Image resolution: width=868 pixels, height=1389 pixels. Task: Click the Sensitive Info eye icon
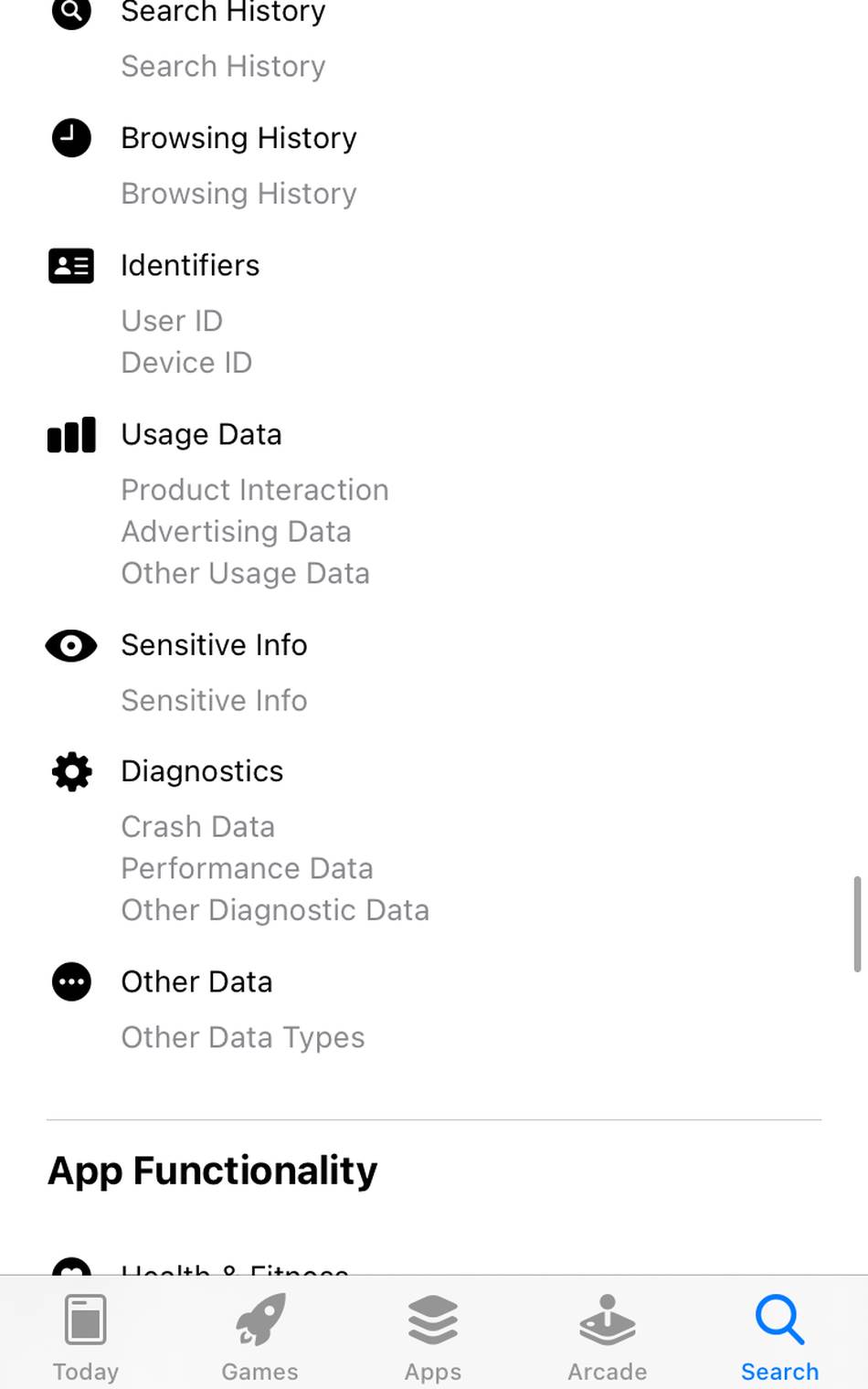tap(71, 646)
